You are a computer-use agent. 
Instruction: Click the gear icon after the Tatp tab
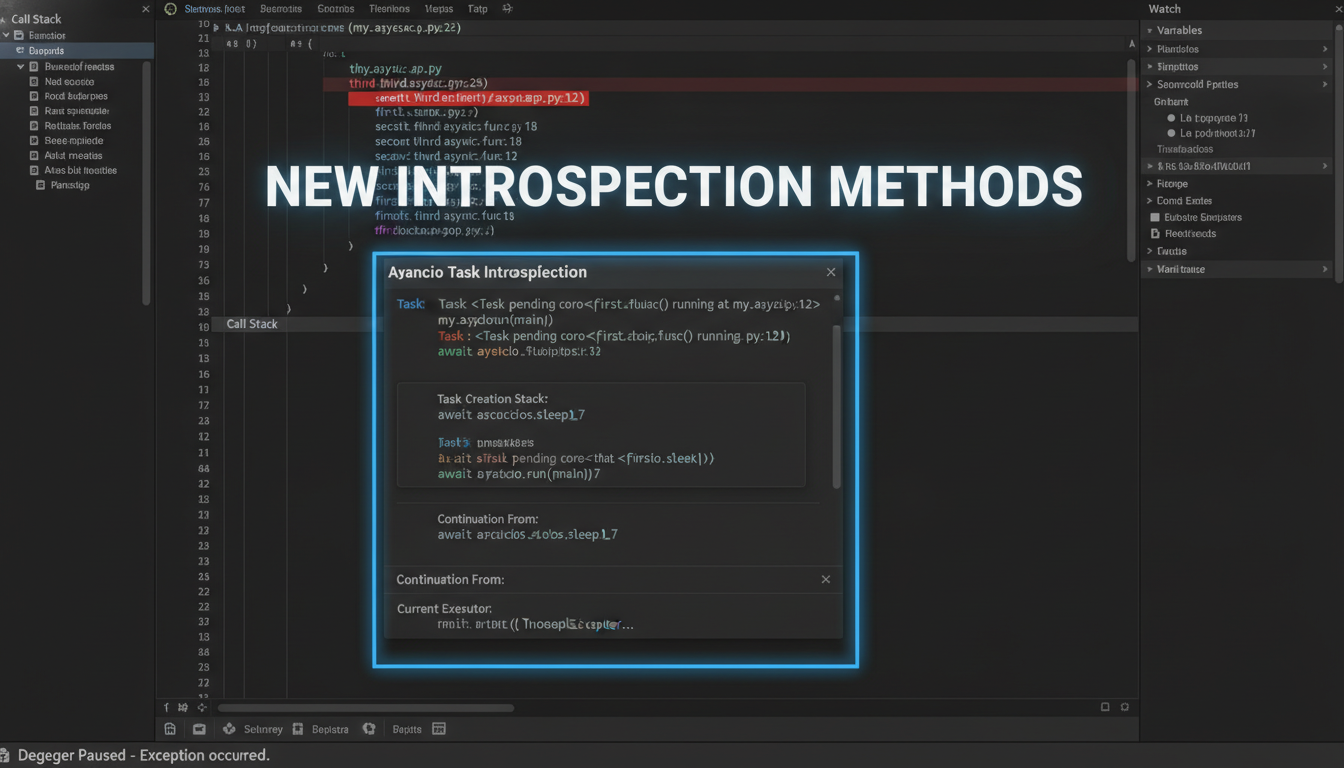[507, 9]
